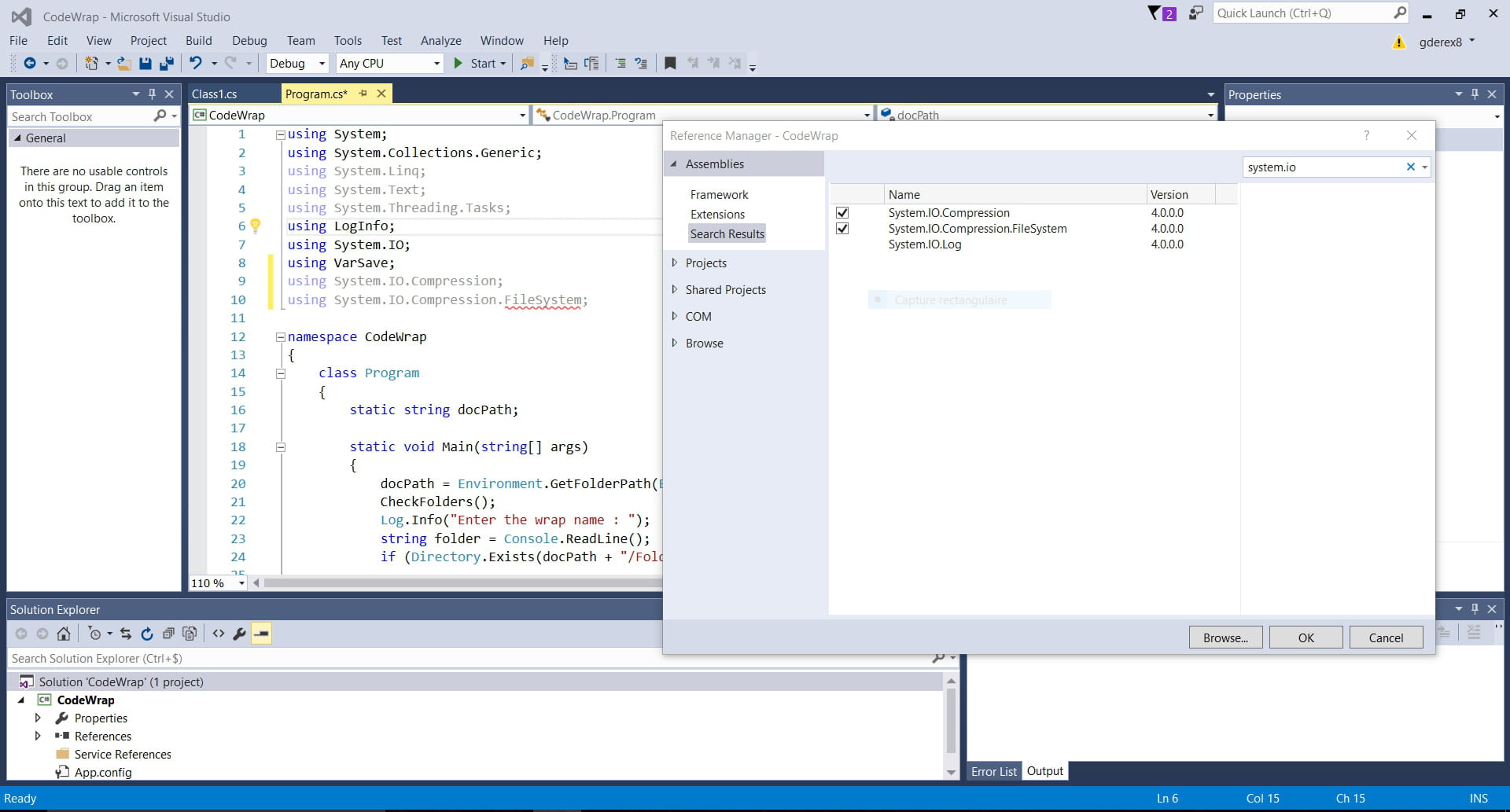Viewport: 1510px width, 812px height.
Task: Open the 110 % zoom dropdown
Action: tap(241, 583)
